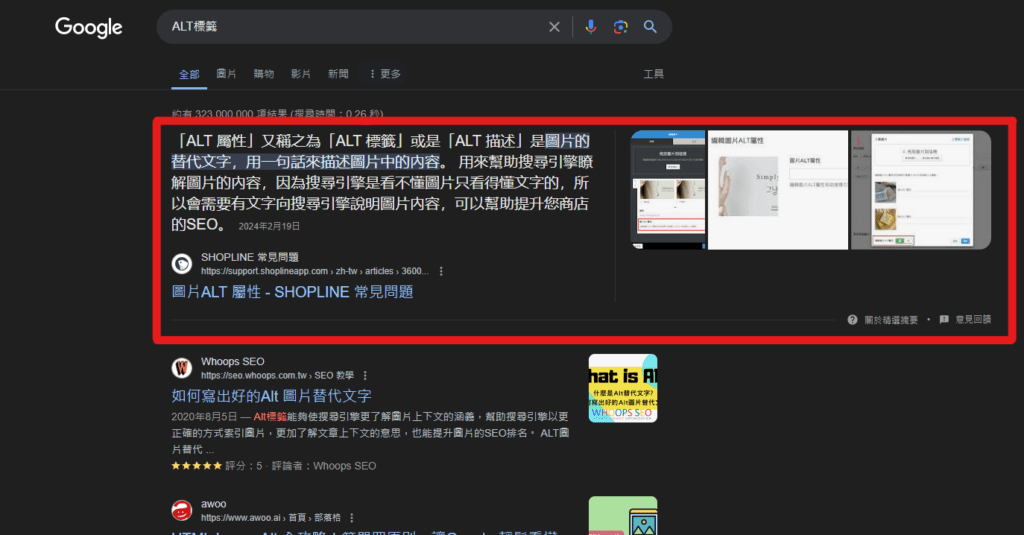Open link 如何寫出好的Alt 圖片替代文字
This screenshot has width=1024, height=535.
[271, 396]
